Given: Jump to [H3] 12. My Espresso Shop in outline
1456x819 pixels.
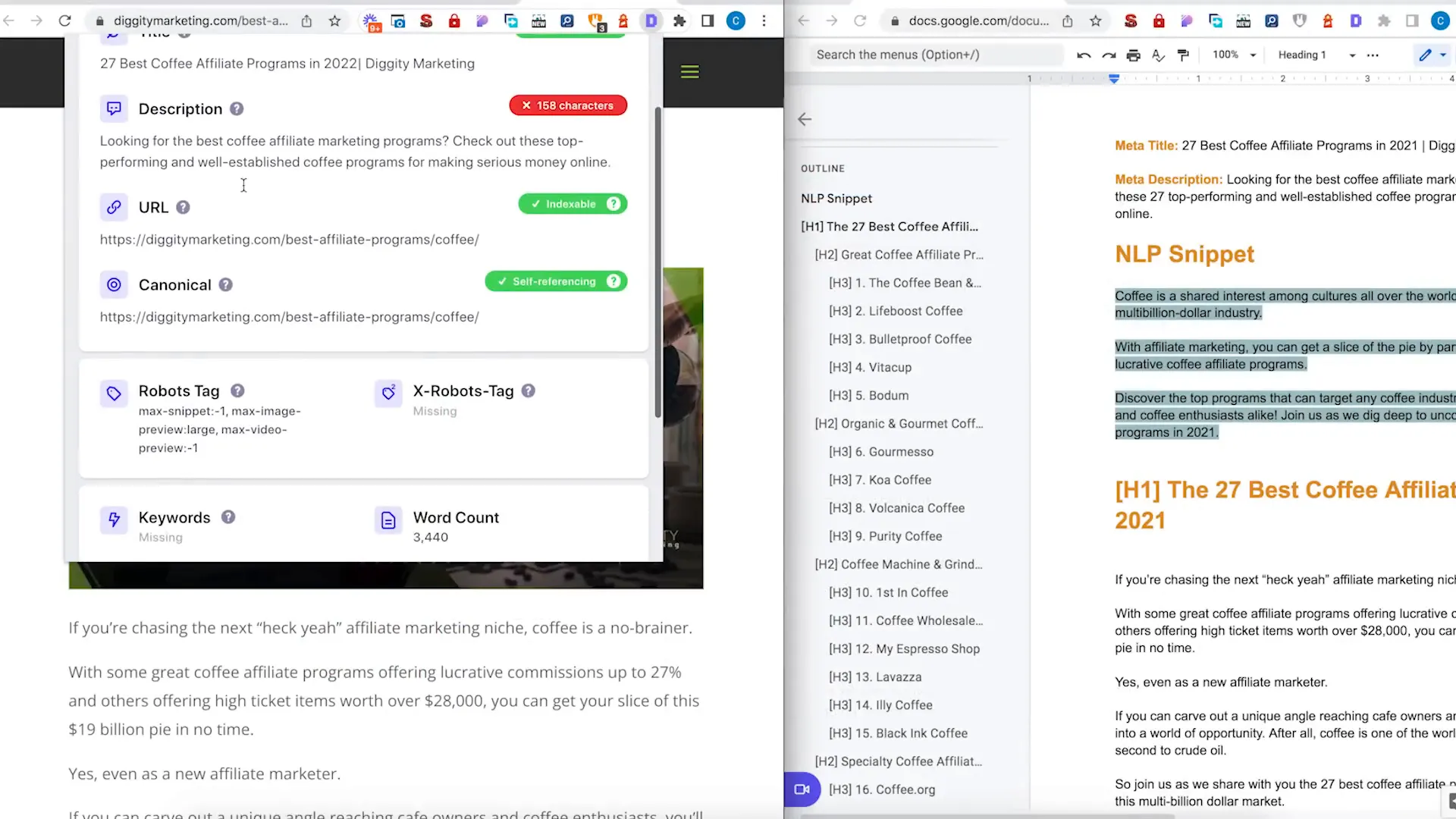Looking at the screenshot, I should 904,648.
